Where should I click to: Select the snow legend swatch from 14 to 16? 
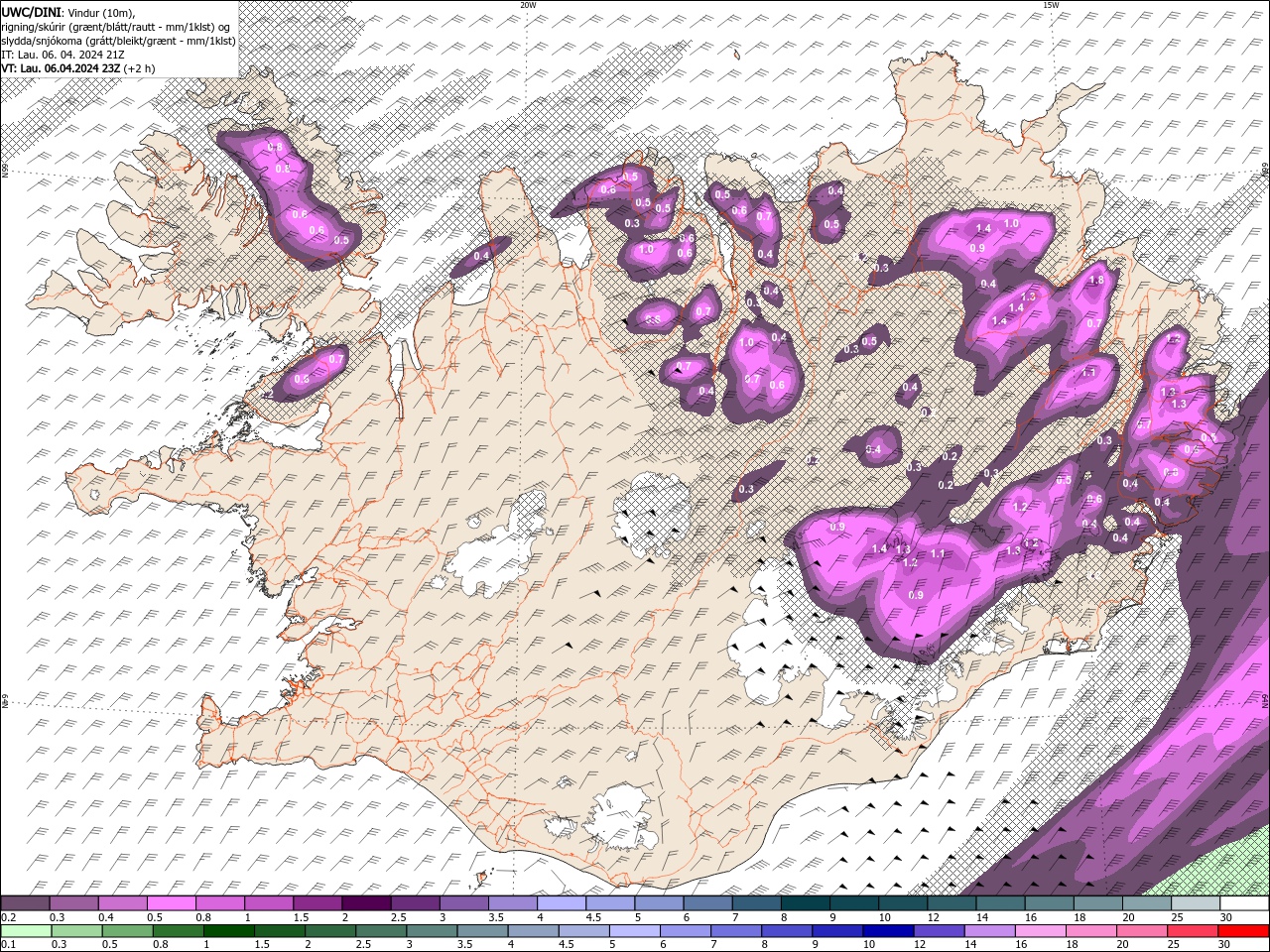coord(999,903)
